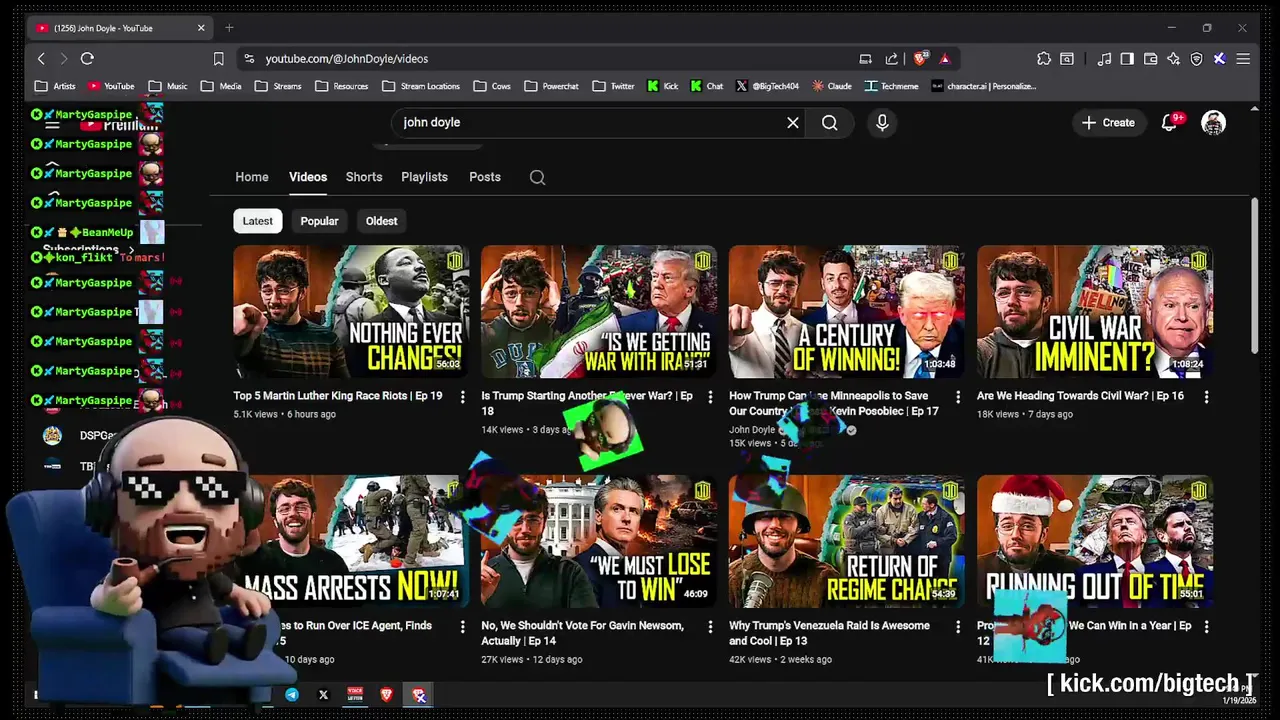Select the Oldest sort chip
Viewport: 1280px width, 720px height.
tap(381, 221)
